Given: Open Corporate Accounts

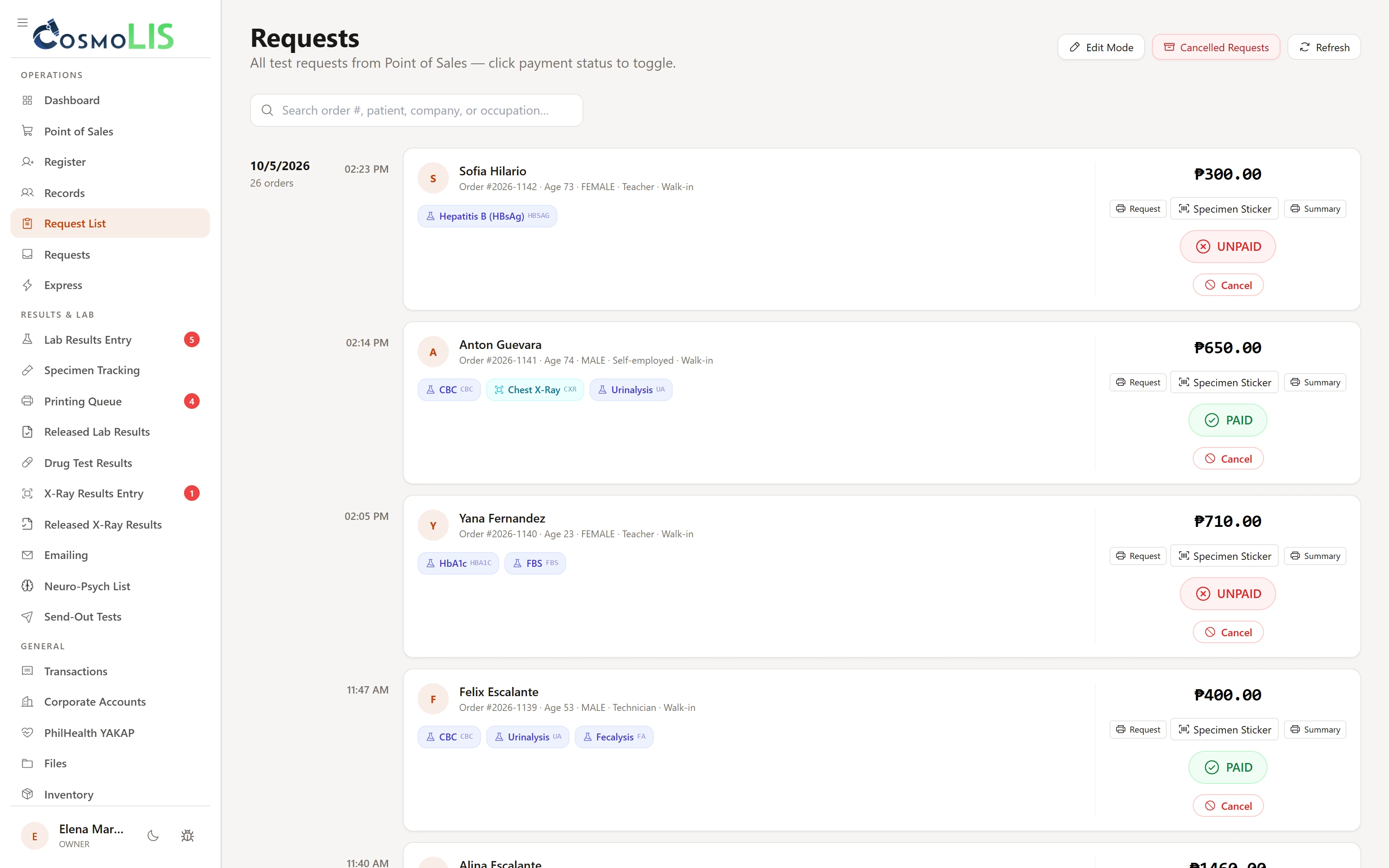Looking at the screenshot, I should pos(110,701).
